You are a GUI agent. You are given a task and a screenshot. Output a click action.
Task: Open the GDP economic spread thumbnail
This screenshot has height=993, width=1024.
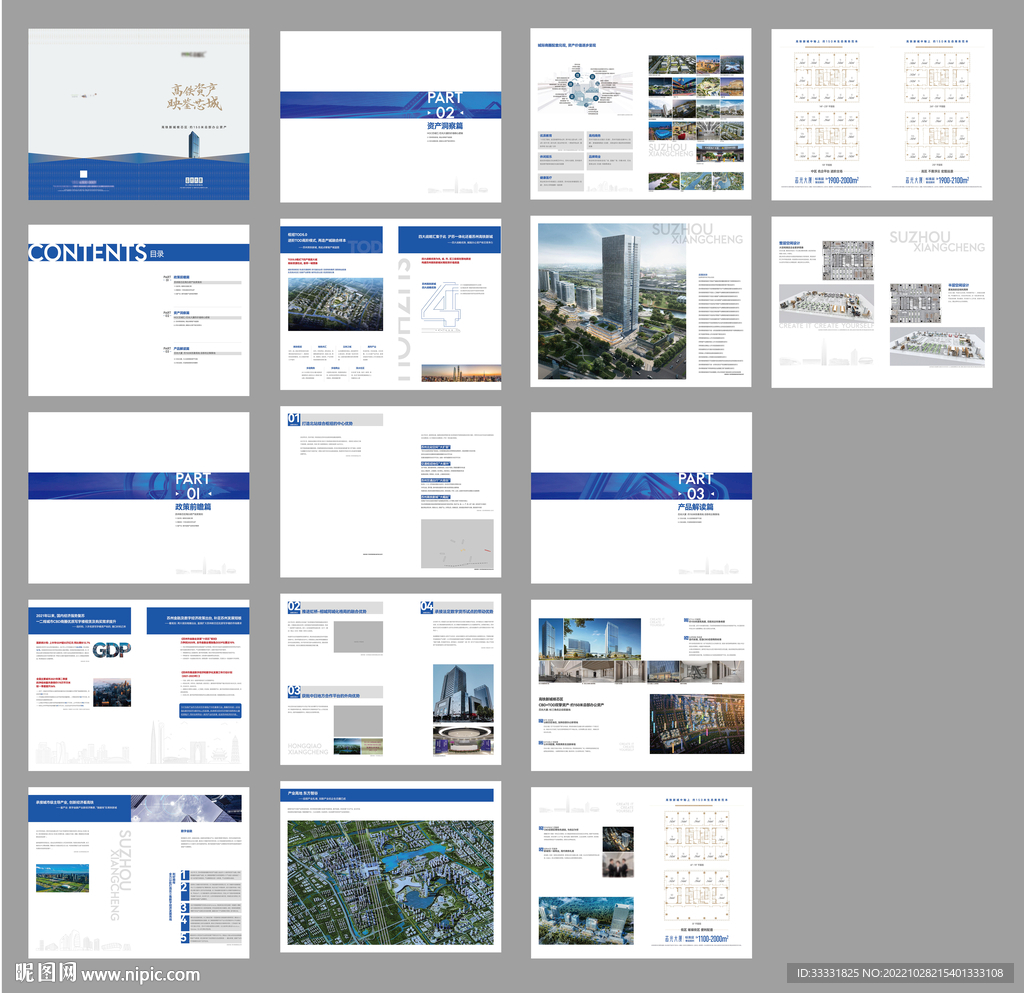(x=138, y=686)
